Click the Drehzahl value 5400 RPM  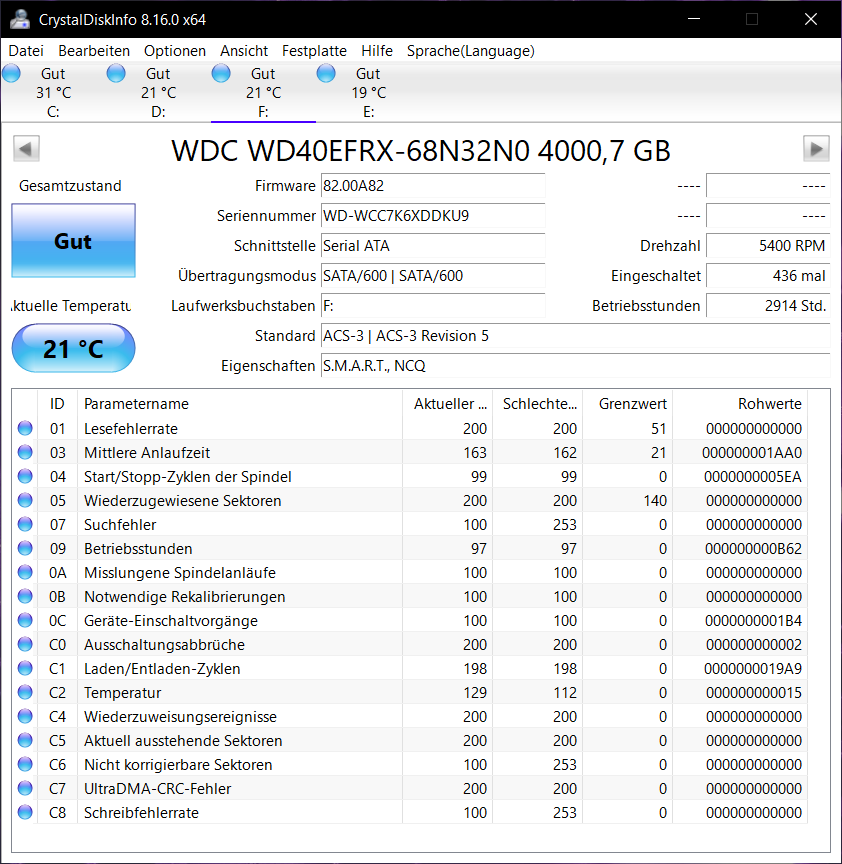768,245
